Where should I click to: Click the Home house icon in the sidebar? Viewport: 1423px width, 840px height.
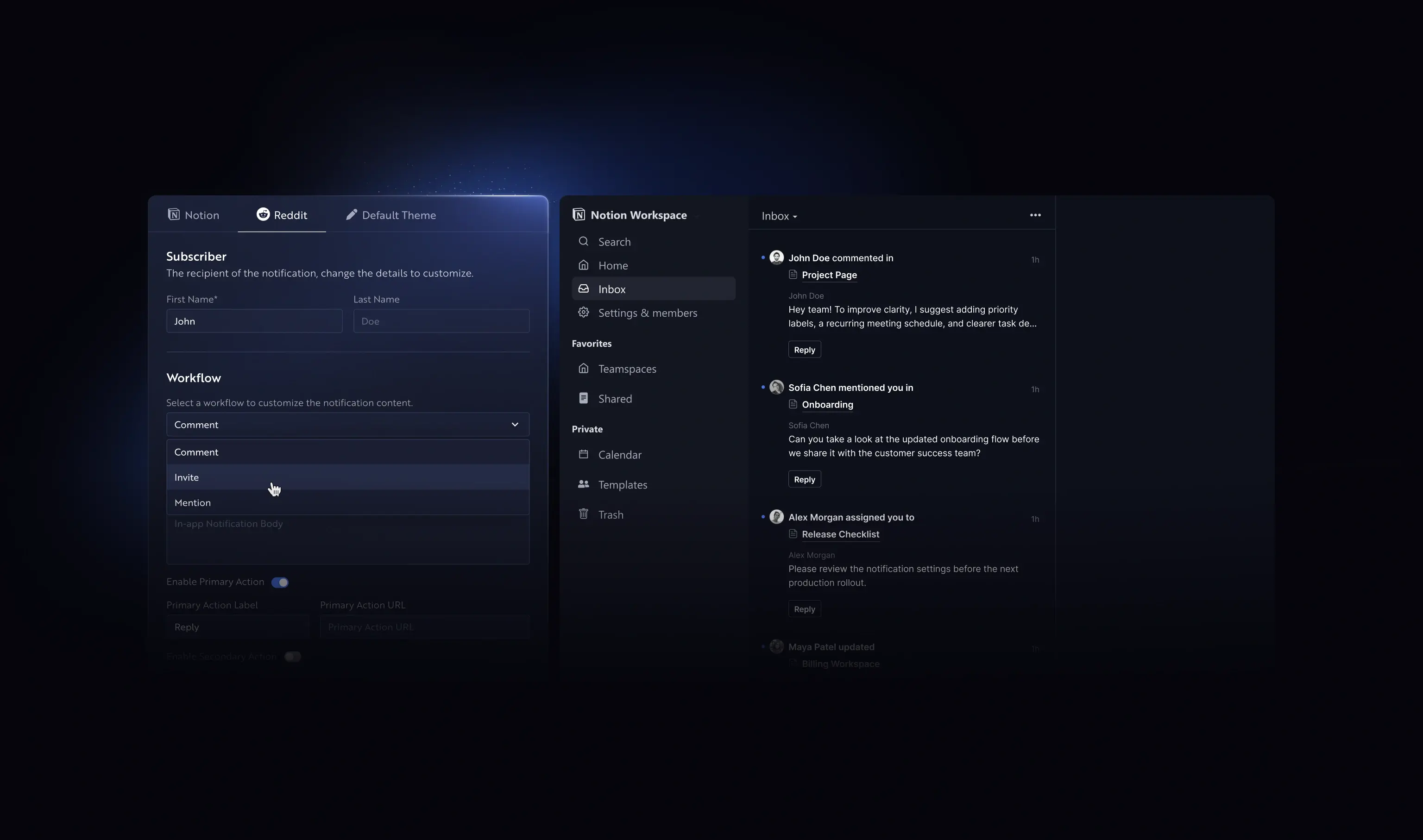point(583,265)
